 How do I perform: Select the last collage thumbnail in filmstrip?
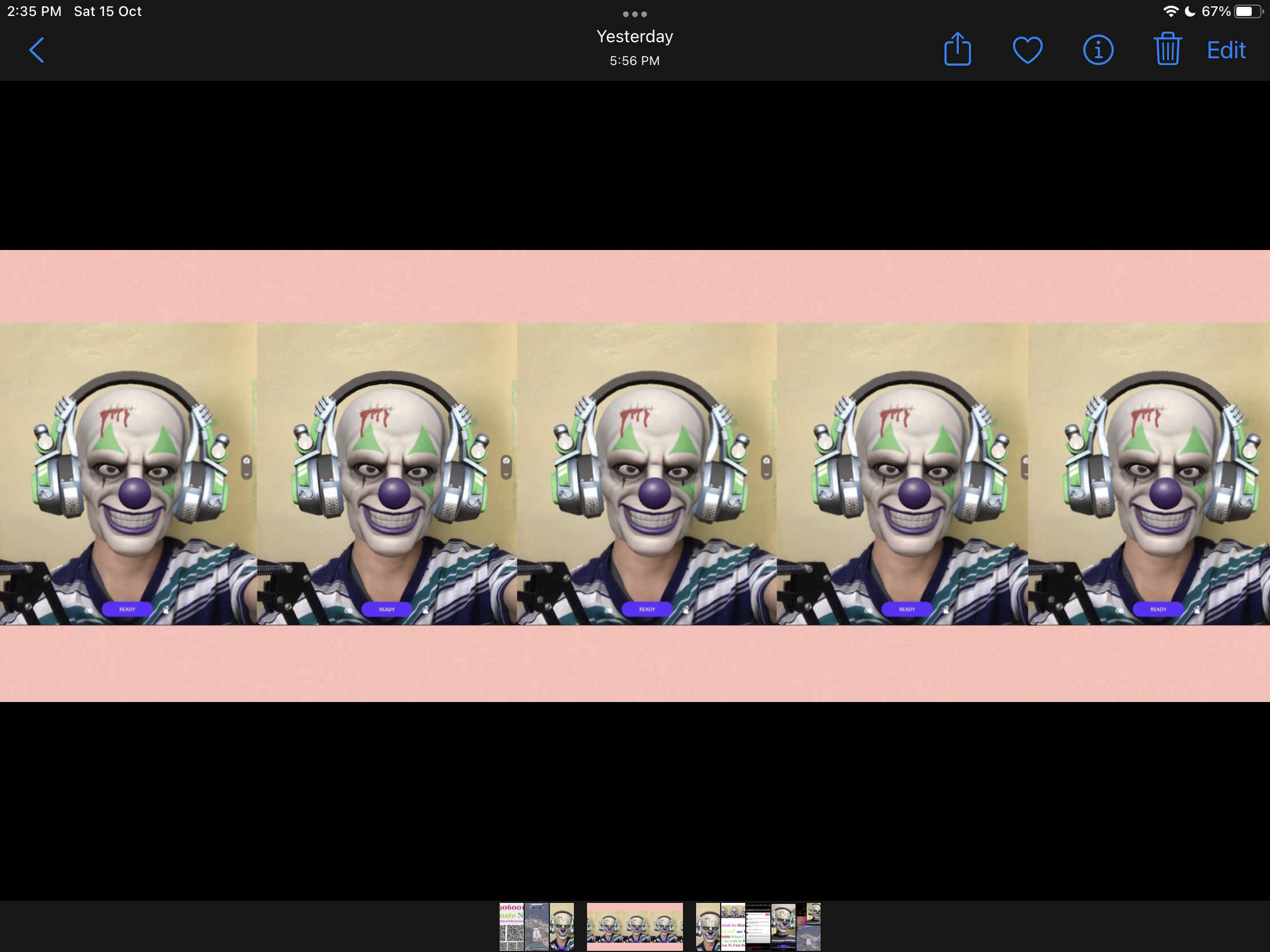point(809,926)
